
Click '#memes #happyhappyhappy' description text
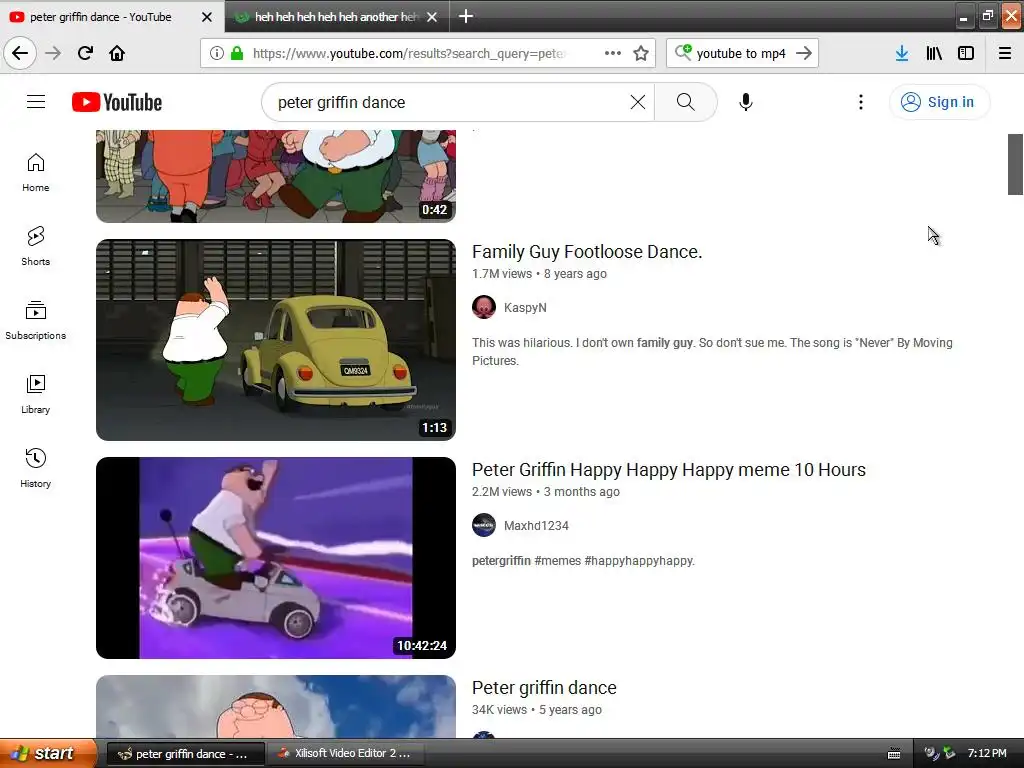coord(615,560)
